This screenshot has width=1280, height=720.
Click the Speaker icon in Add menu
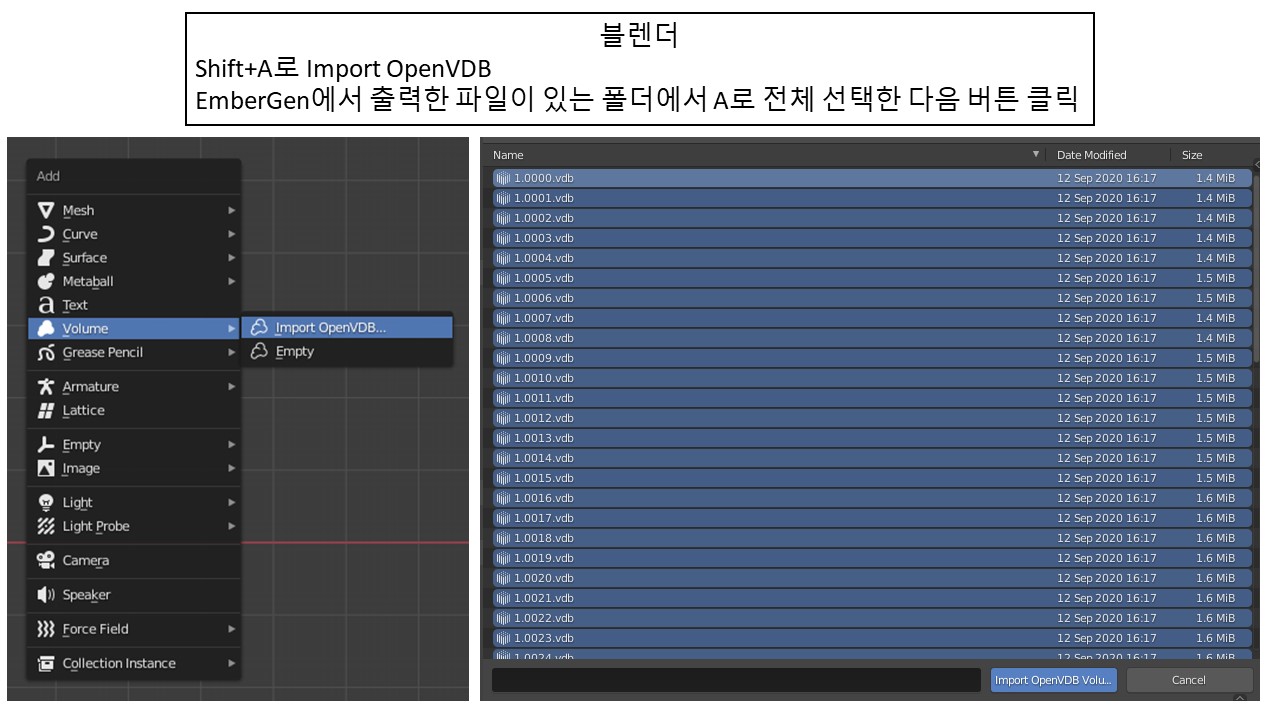46,595
